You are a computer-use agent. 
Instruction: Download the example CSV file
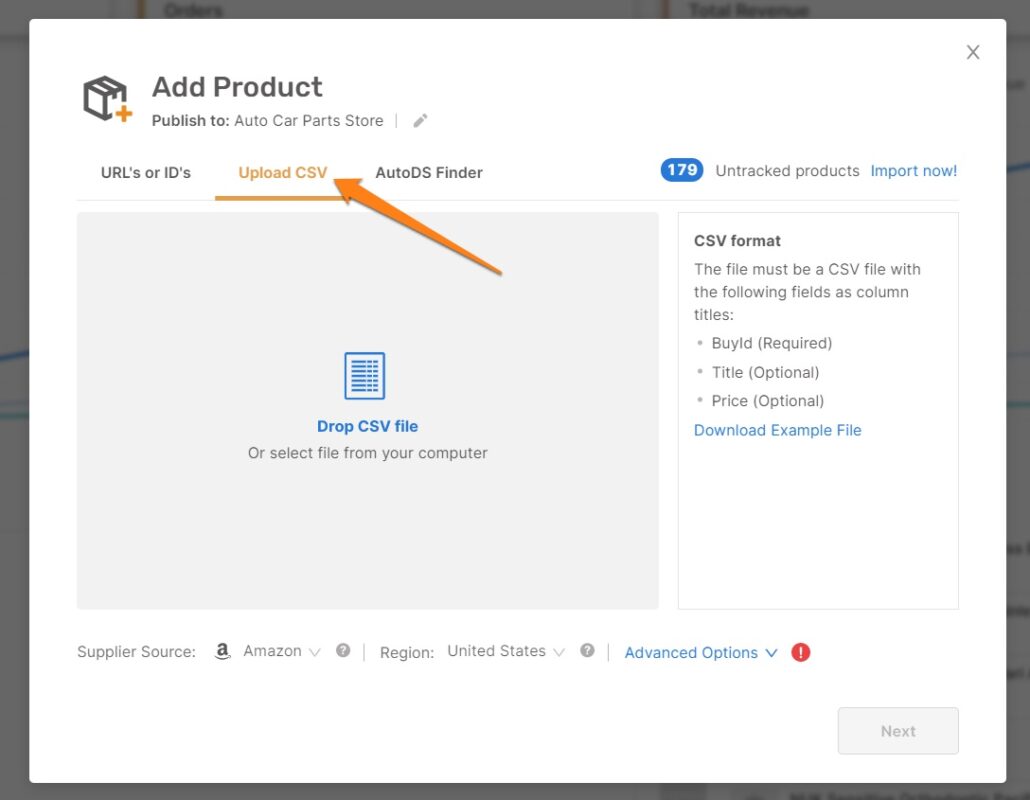pyautogui.click(x=777, y=430)
